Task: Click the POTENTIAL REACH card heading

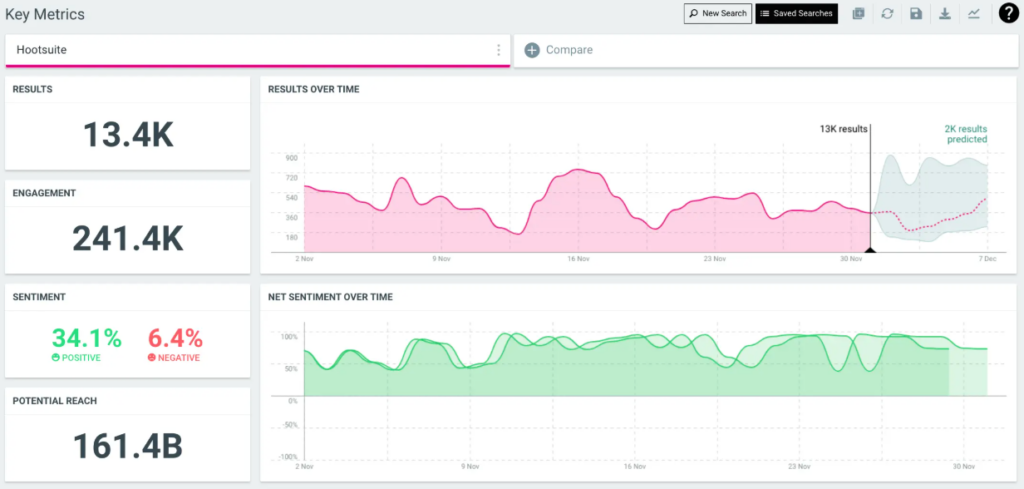Action: (x=54, y=401)
